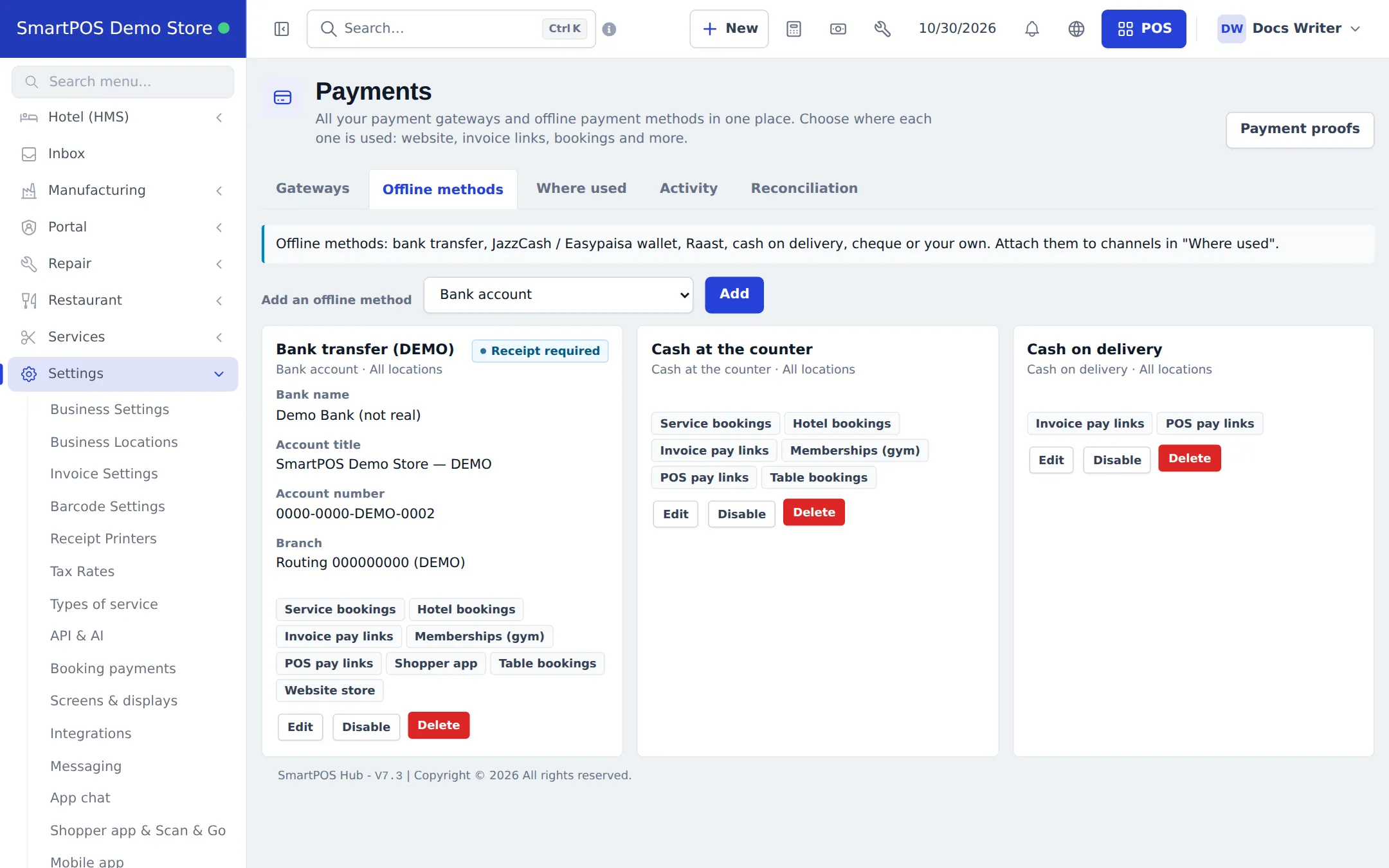The width and height of the screenshot is (1389, 868).
Task: Click the cash register money icon
Action: coord(838,29)
